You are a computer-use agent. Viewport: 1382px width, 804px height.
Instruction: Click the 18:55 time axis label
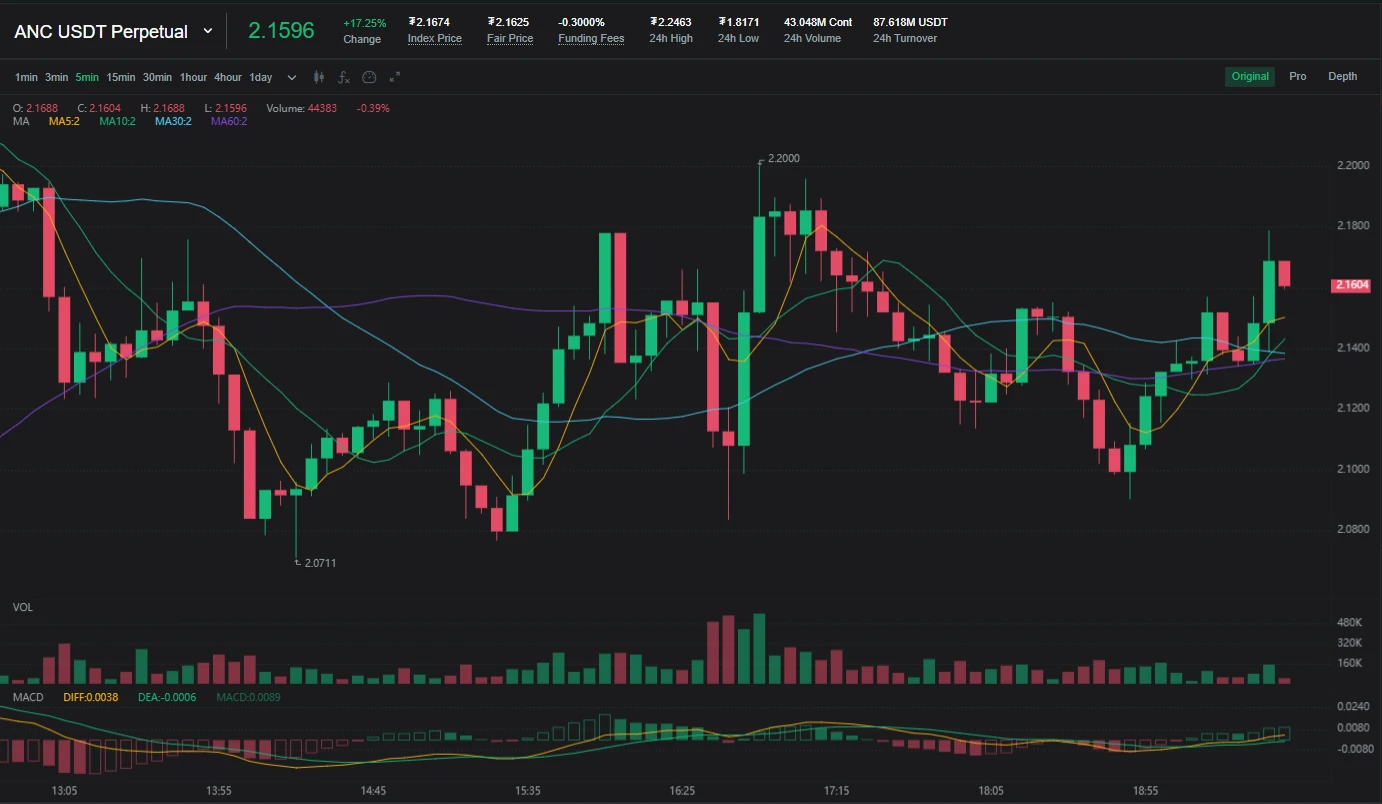point(1145,790)
